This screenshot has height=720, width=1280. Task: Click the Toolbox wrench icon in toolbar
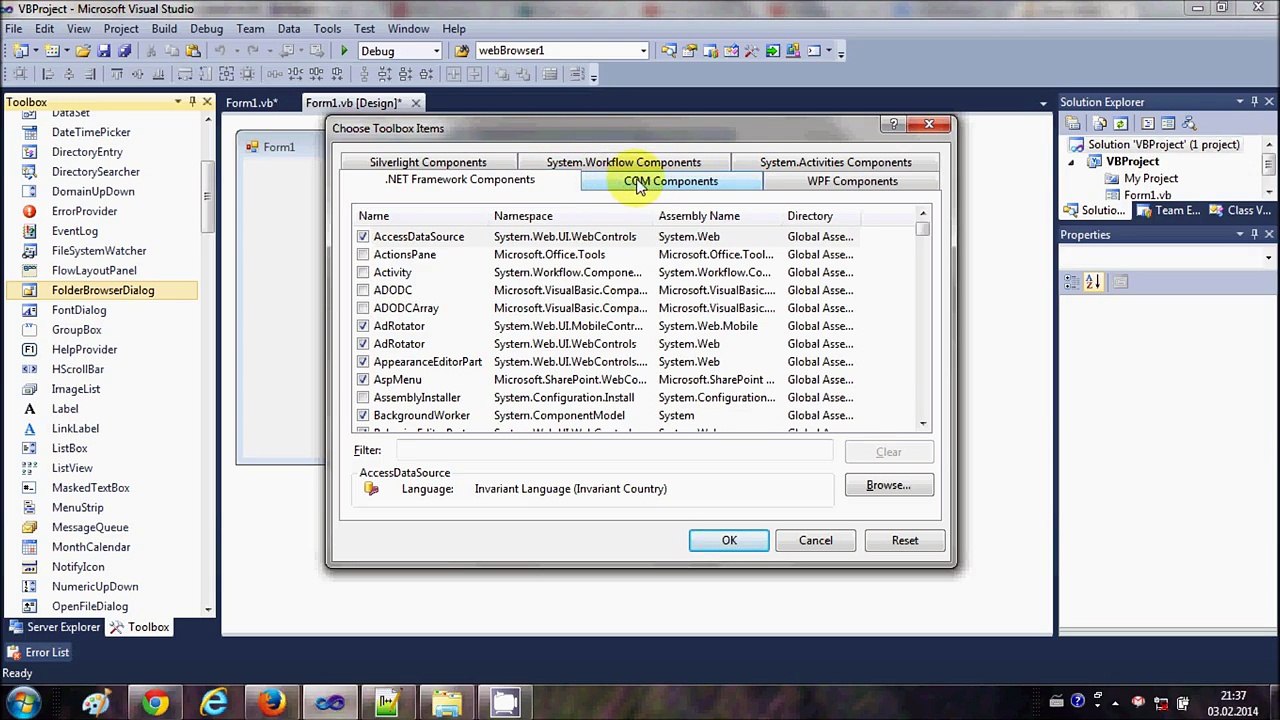[751, 51]
